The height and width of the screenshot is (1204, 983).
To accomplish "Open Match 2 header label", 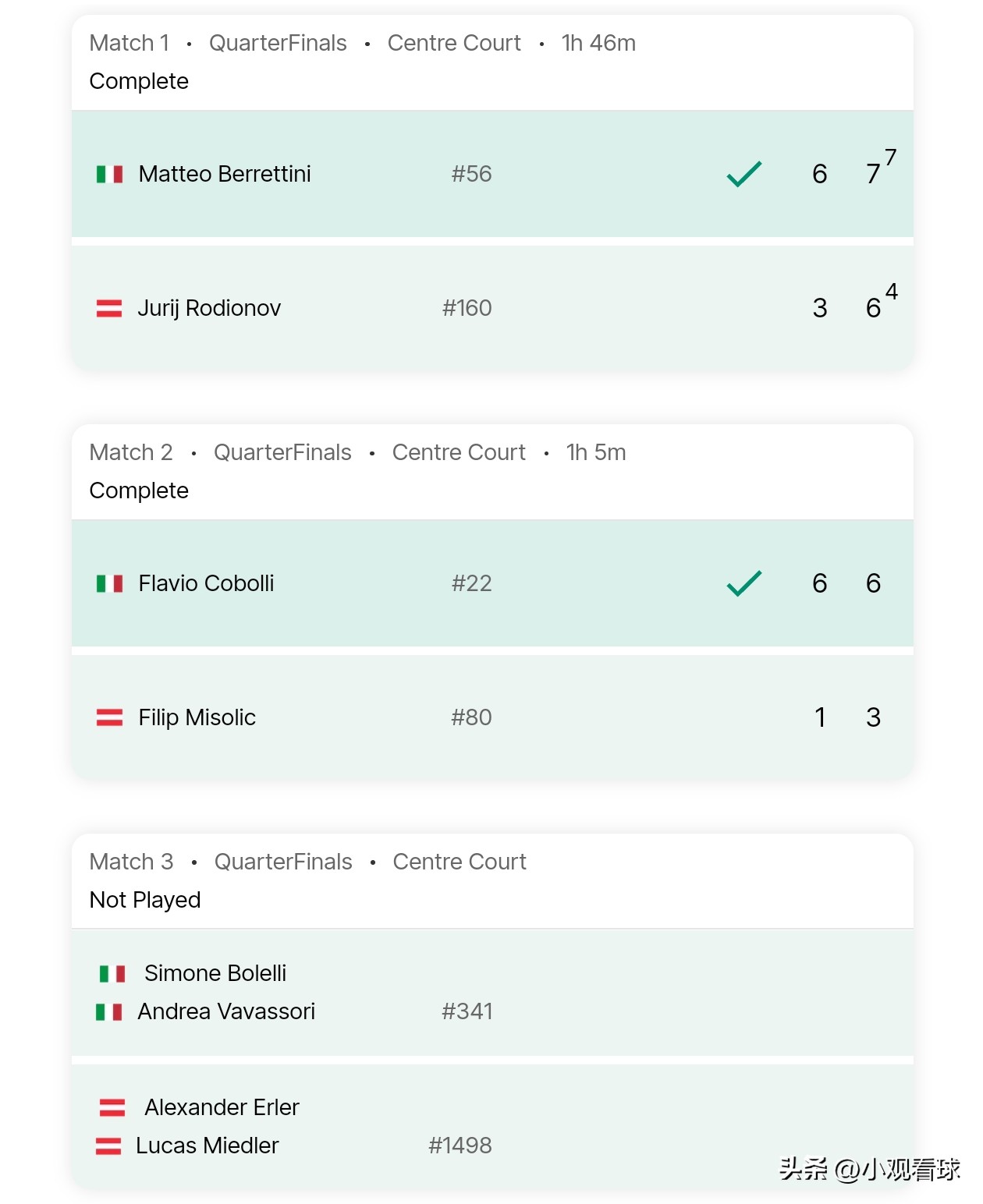I will (131, 452).
